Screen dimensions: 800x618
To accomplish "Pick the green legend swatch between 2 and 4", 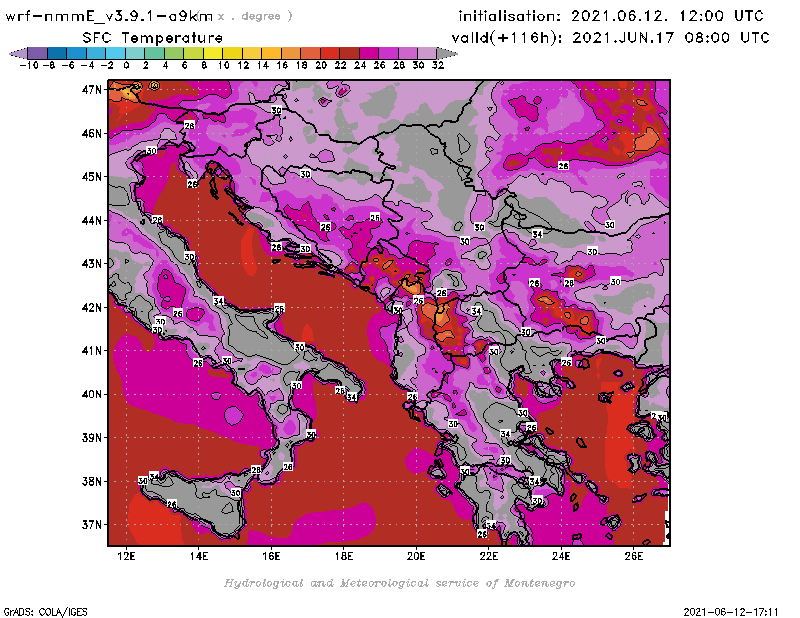I will coord(155,53).
